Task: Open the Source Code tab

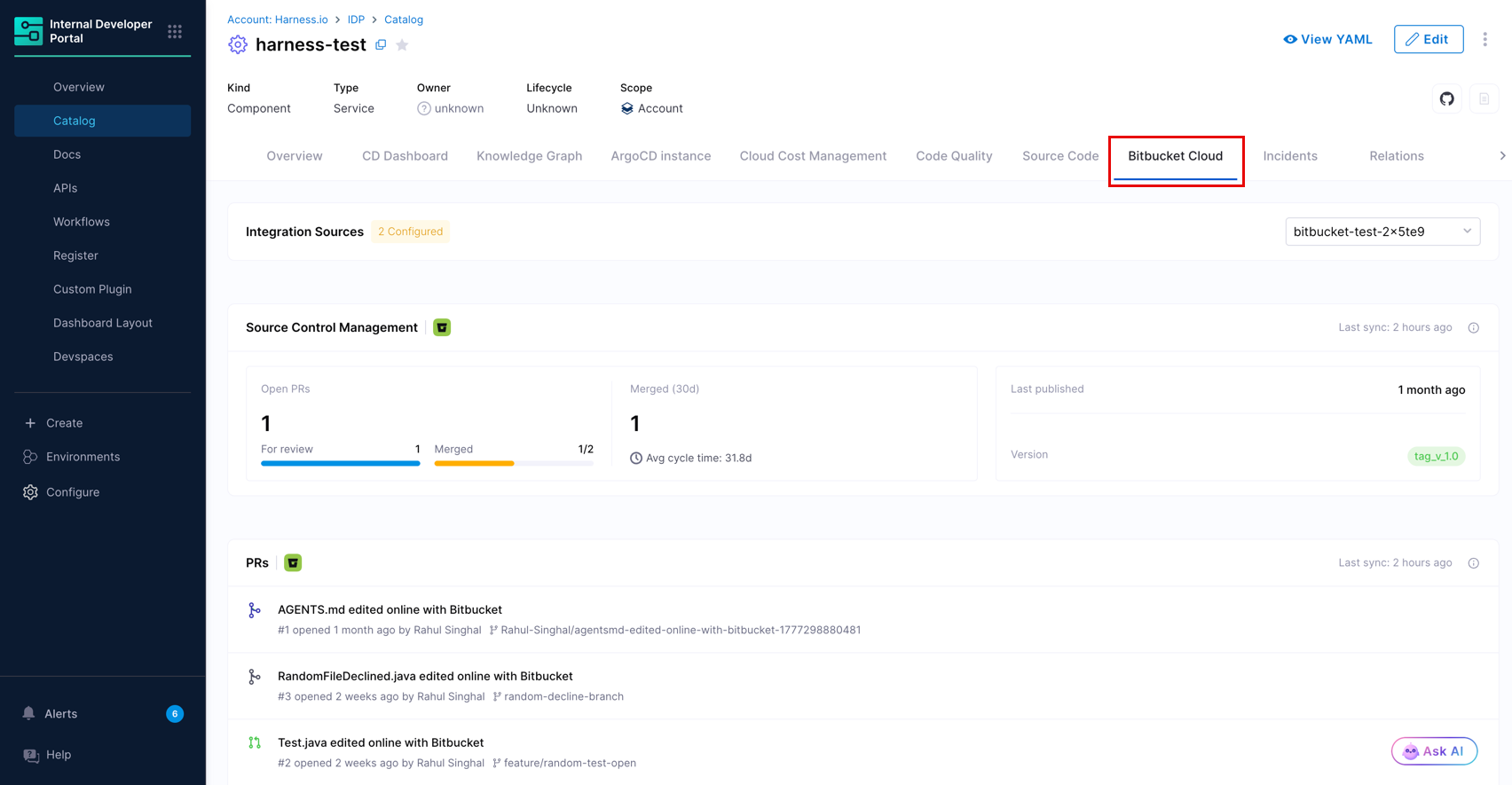Action: click(x=1060, y=156)
